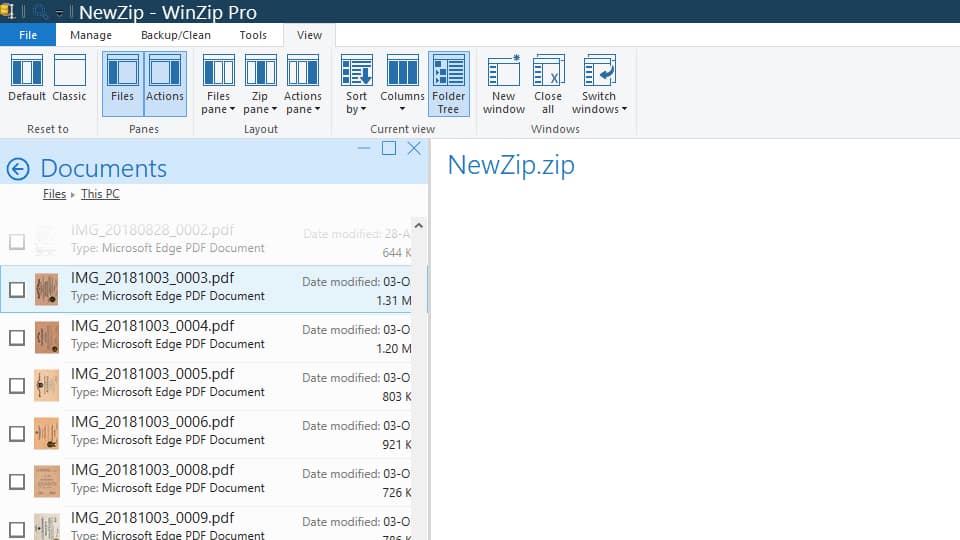Image resolution: width=960 pixels, height=540 pixels.
Task: Click Close all windows icon
Action: point(548,70)
